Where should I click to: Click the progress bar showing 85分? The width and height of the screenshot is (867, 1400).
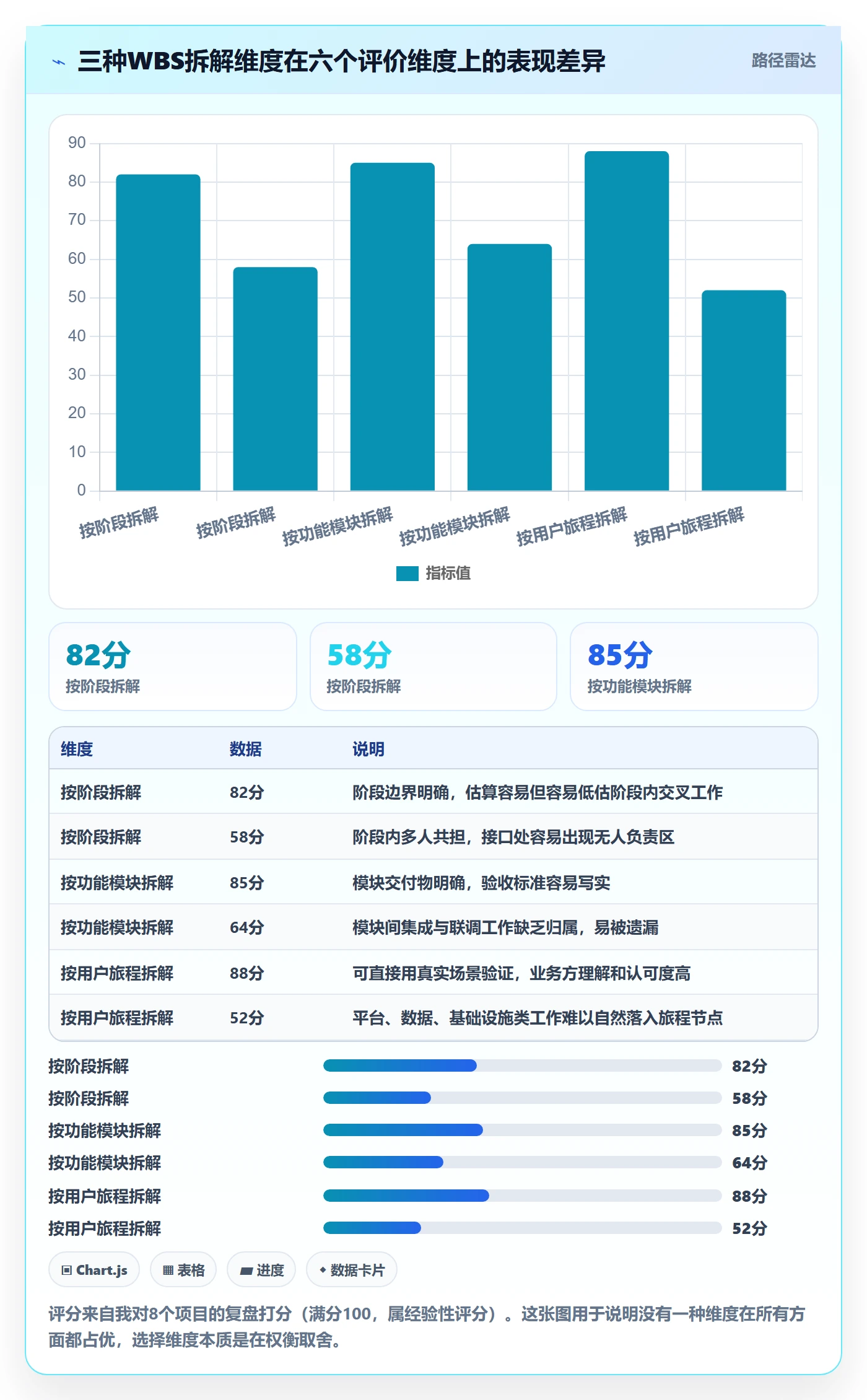coord(523,1130)
